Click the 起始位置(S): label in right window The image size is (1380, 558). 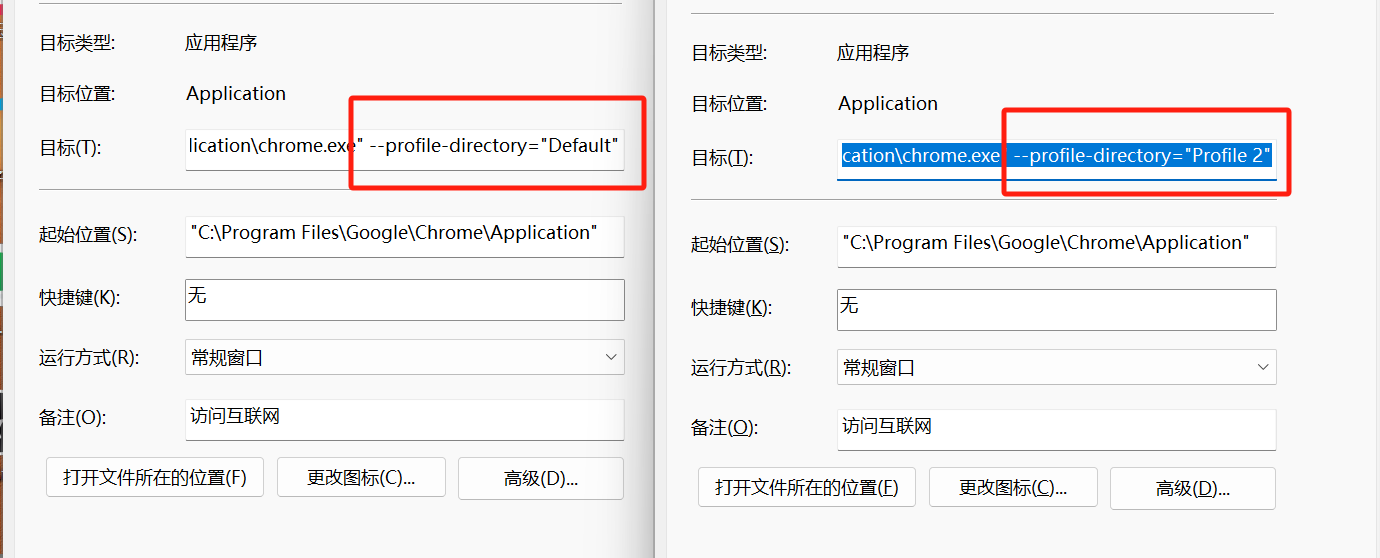[x=739, y=245]
